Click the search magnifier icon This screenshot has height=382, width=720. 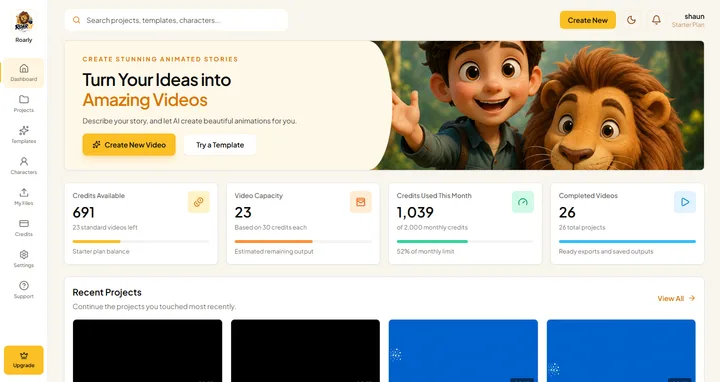pyautogui.click(x=77, y=20)
